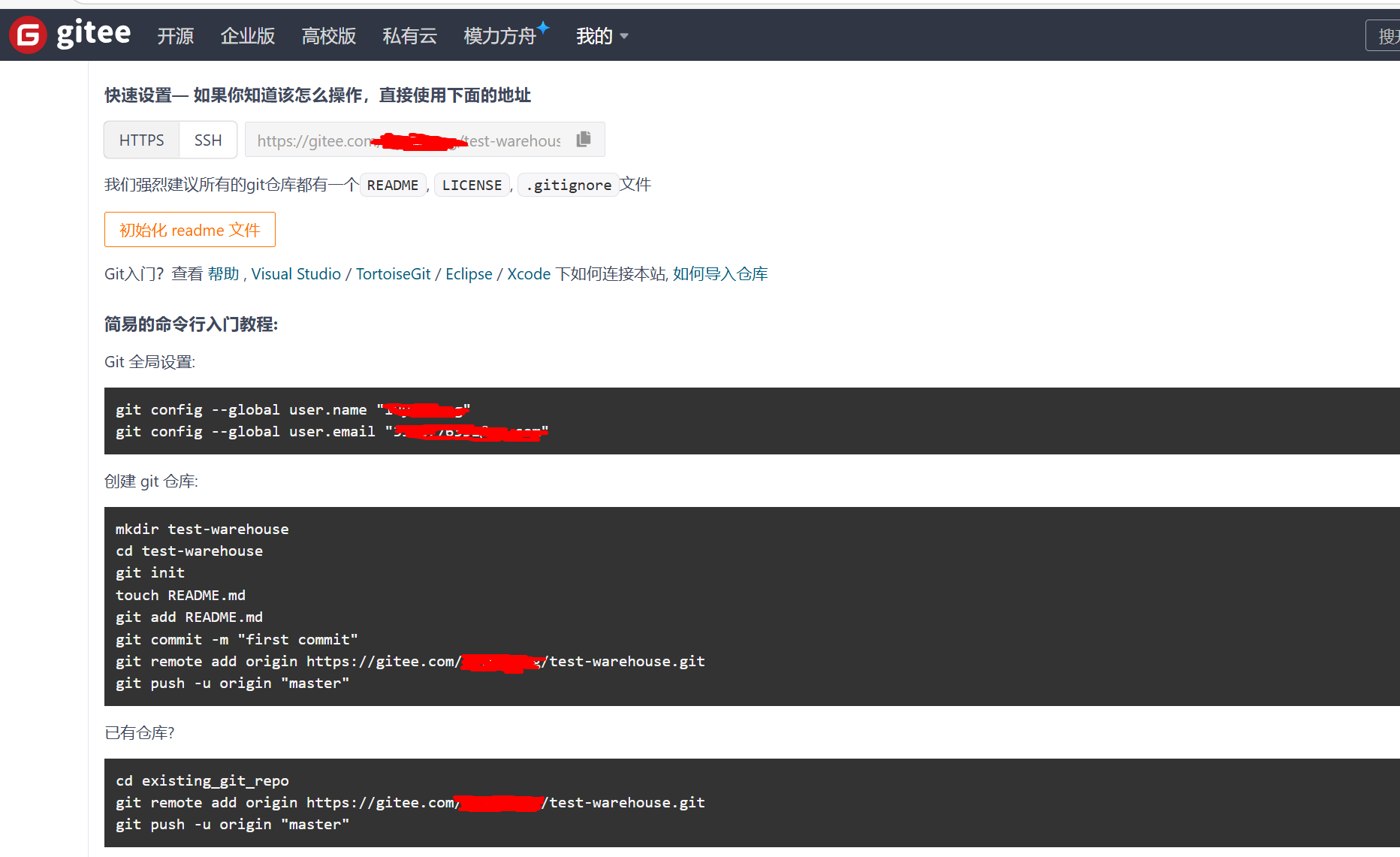Click the README file label
The height and width of the screenshot is (857, 1400).
pos(393,185)
